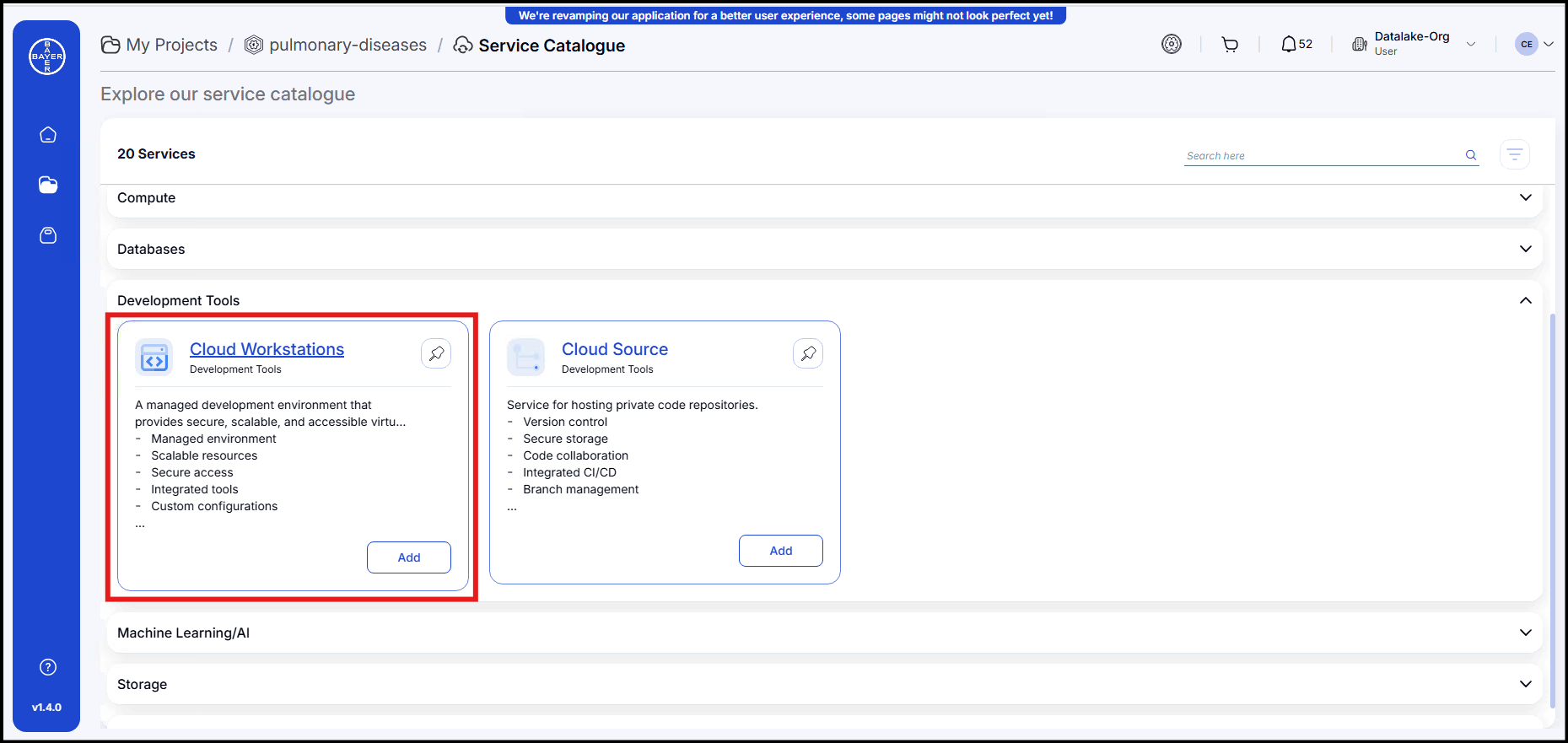
Task: Collapse the Development Tools section chevron
Action: (1525, 300)
